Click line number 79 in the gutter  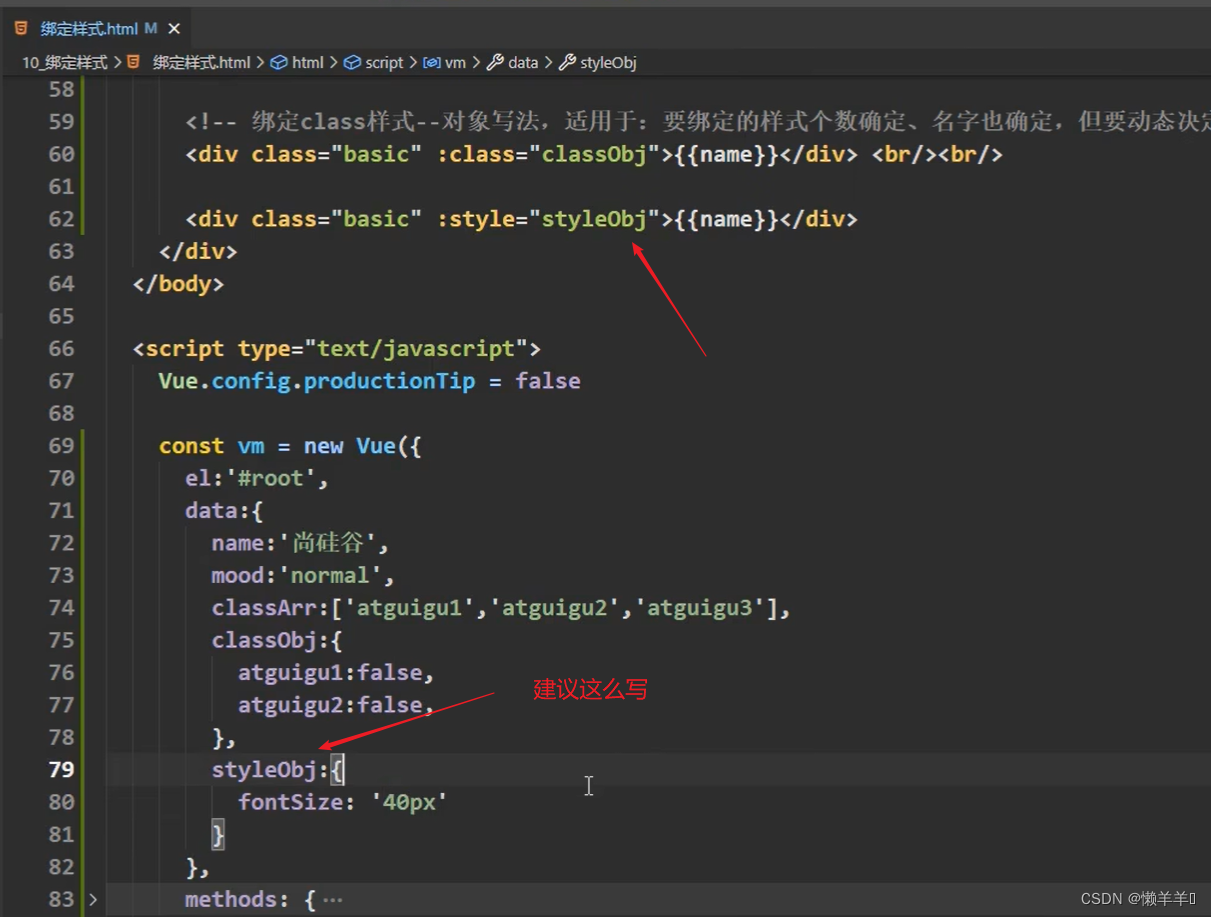pos(62,769)
